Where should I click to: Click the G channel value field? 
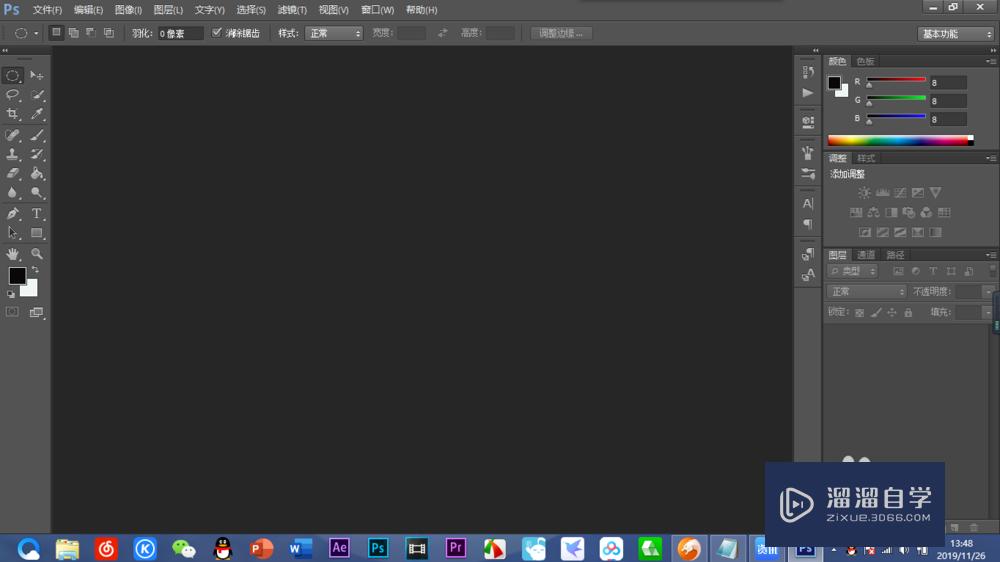(x=948, y=101)
